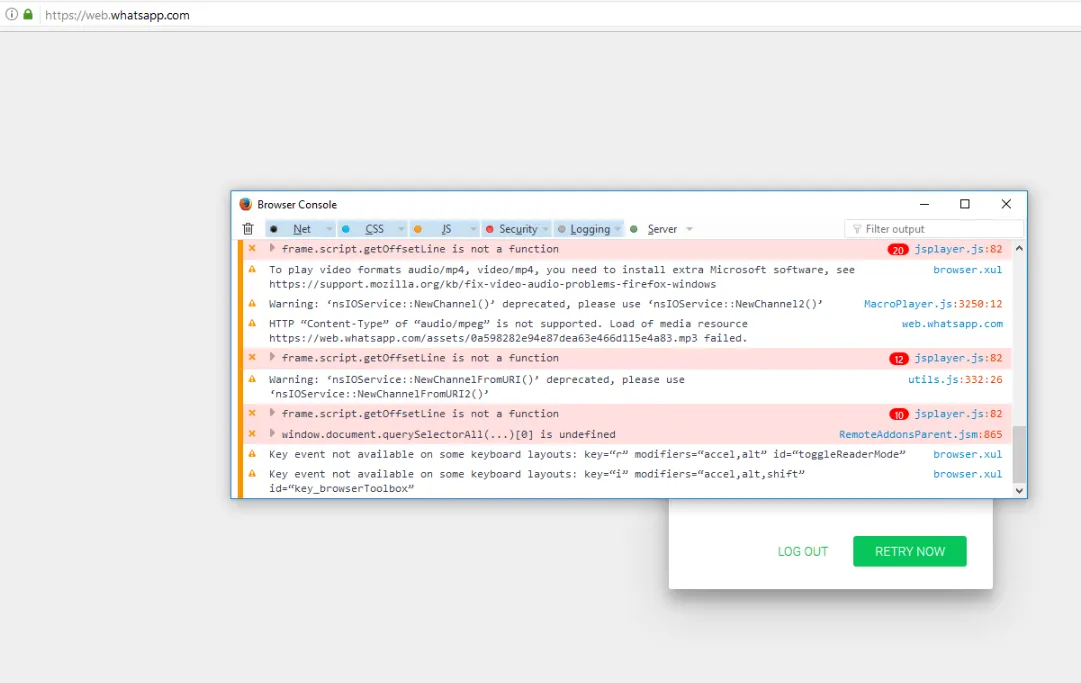Click the red repeat badge showing 20
This screenshot has width=1081, height=683.
coord(898,249)
